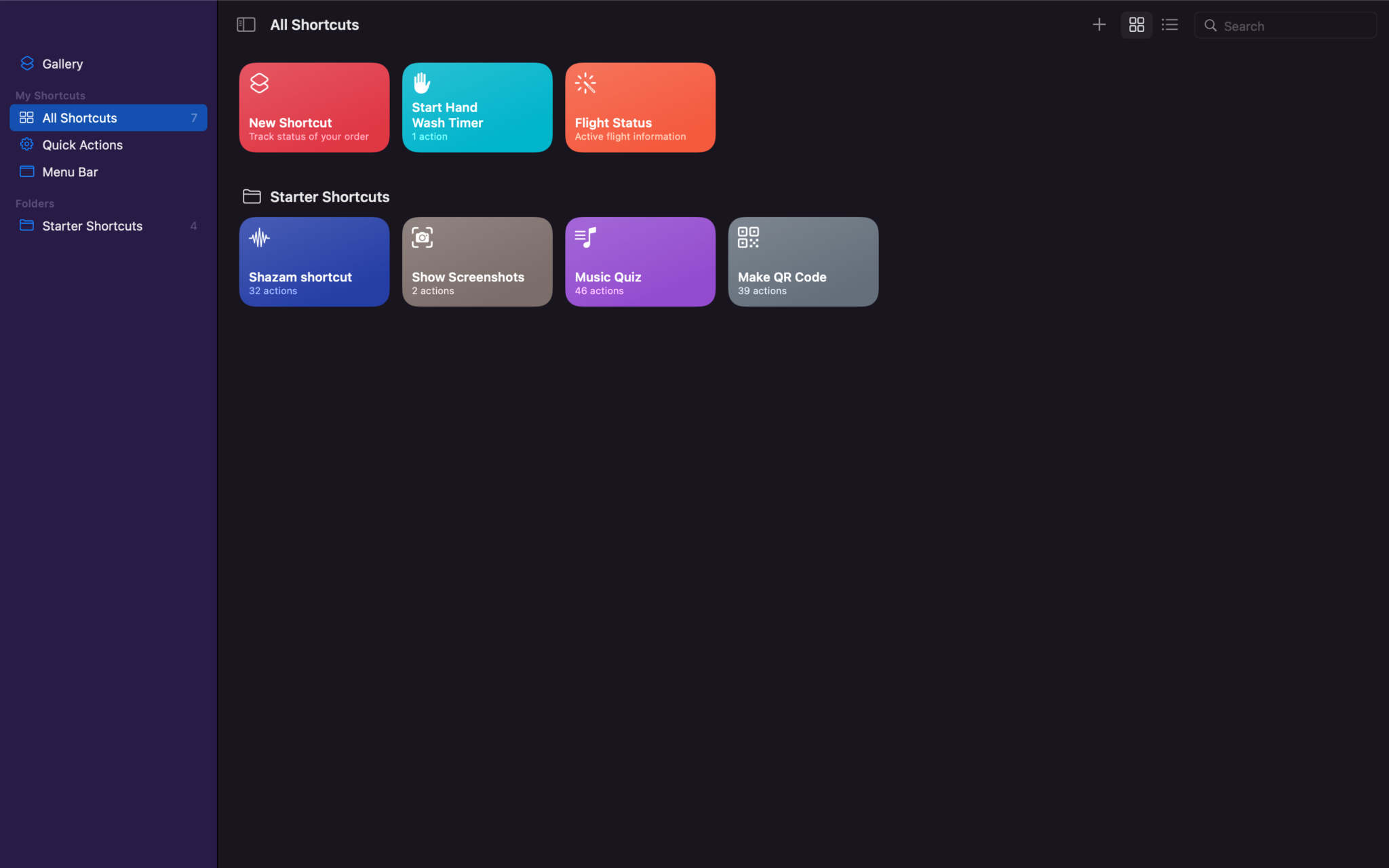Click the My Shortcuts section label
1389x868 pixels.
click(x=50, y=96)
